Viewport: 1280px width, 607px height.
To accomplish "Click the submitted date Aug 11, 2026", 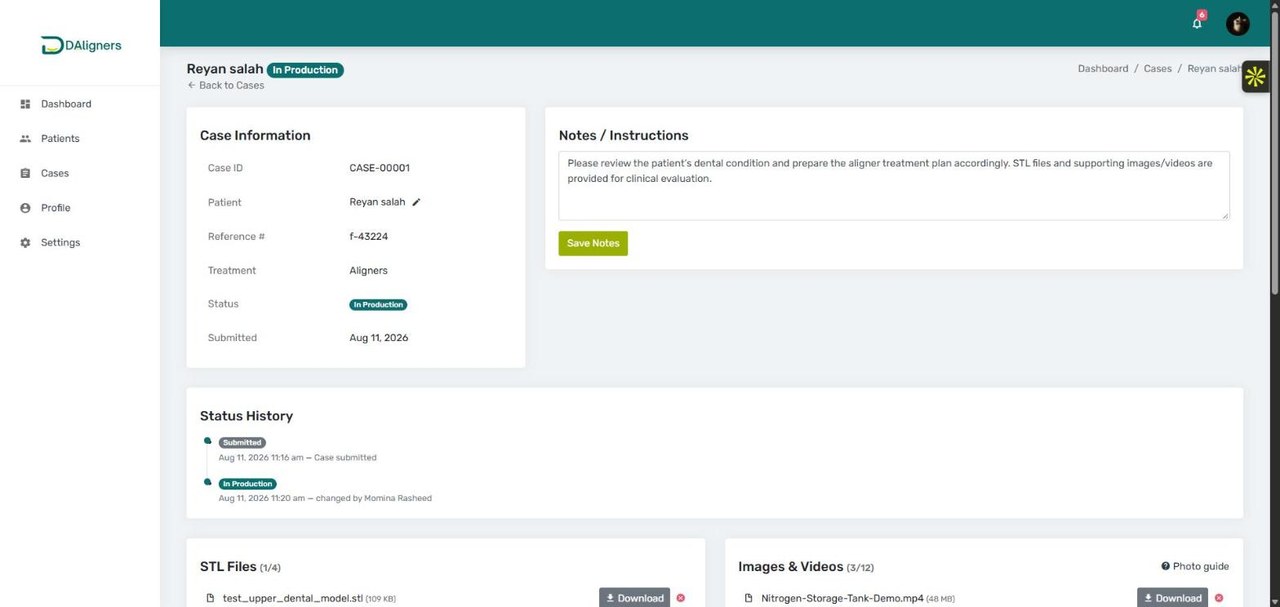I will (378, 338).
